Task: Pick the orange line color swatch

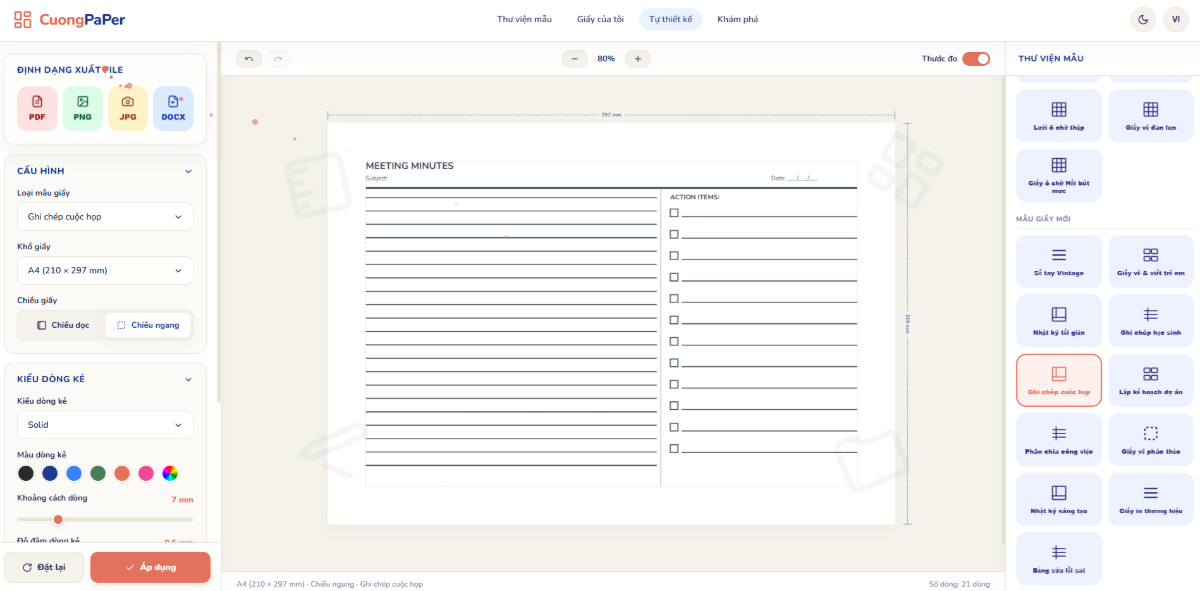Action: tap(122, 473)
